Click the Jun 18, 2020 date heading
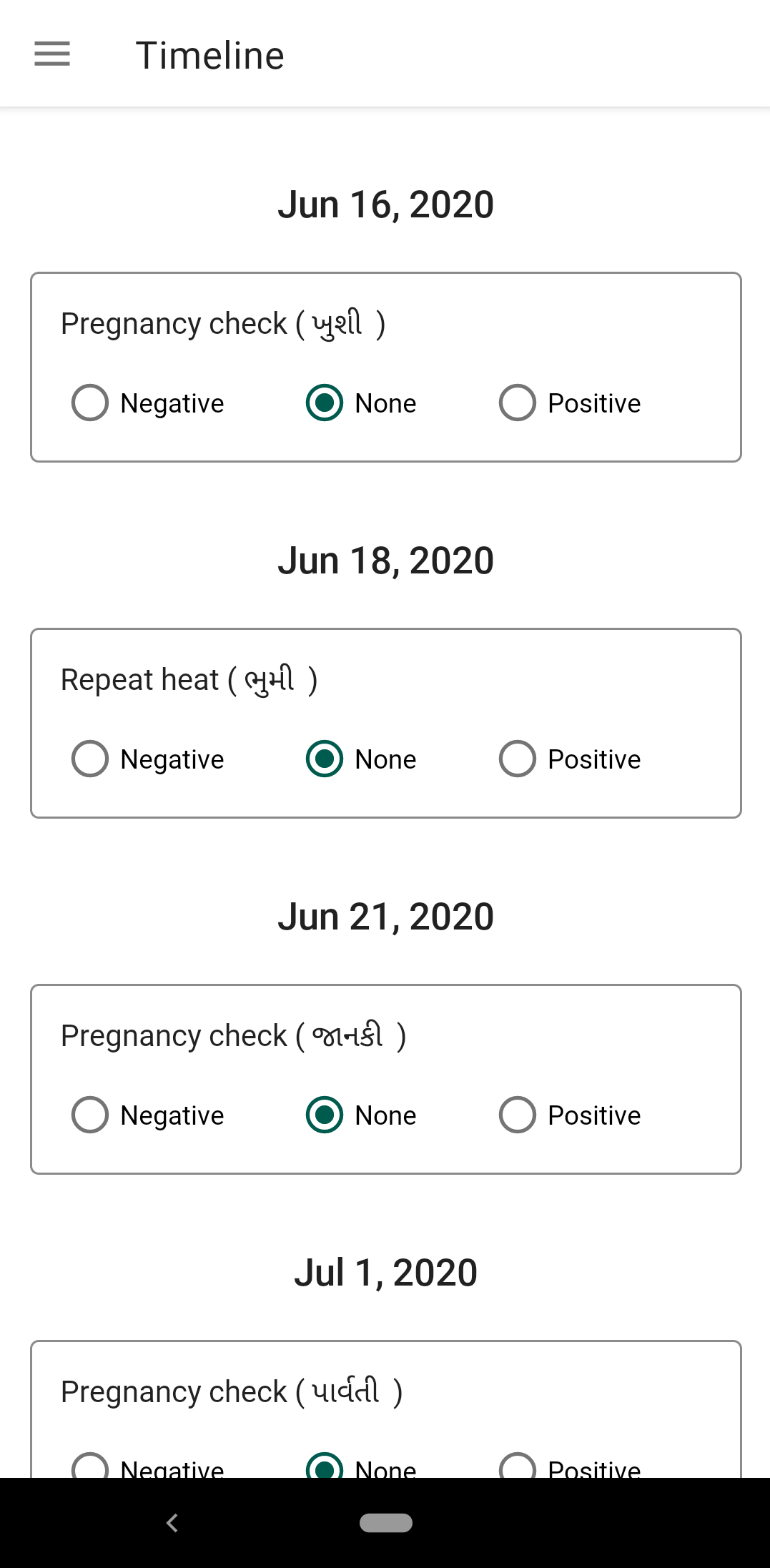The image size is (770, 1568). 385,561
